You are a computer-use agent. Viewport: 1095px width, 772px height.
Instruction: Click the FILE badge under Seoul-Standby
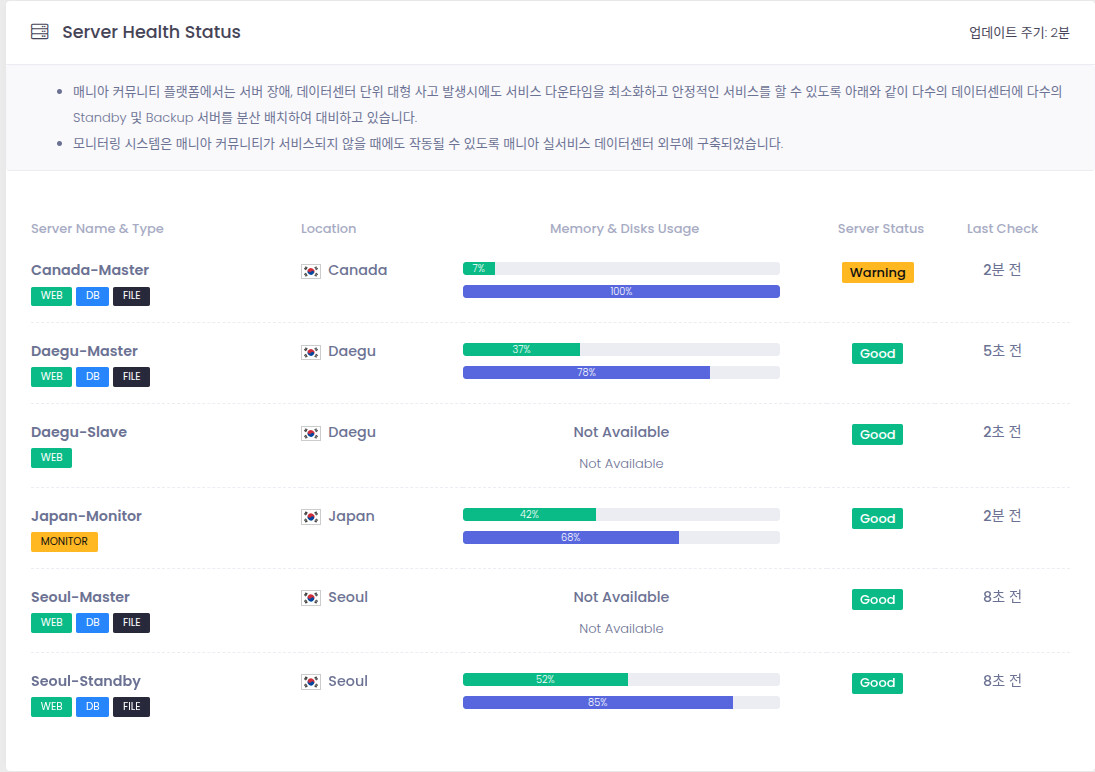(x=131, y=706)
